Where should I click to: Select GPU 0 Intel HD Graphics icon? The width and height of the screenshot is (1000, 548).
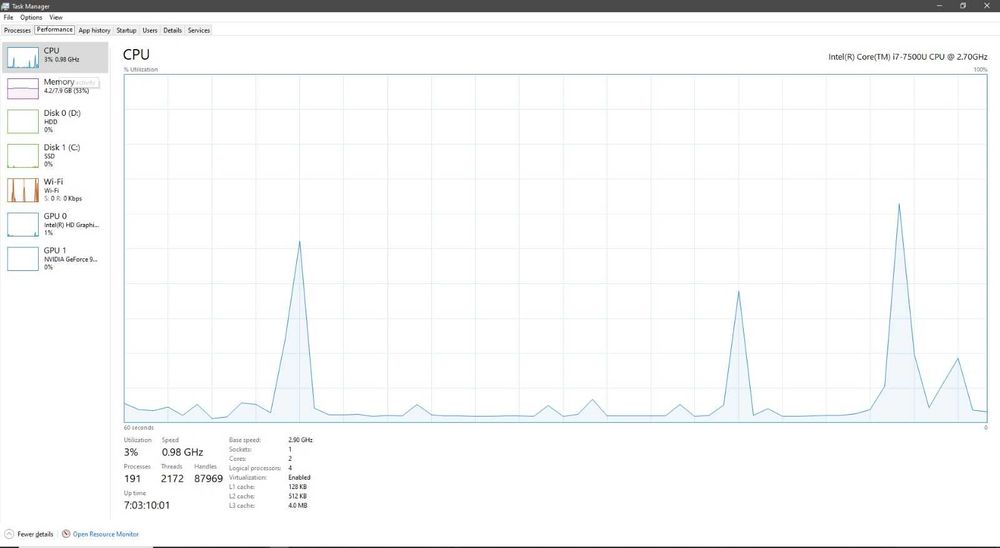coord(23,225)
